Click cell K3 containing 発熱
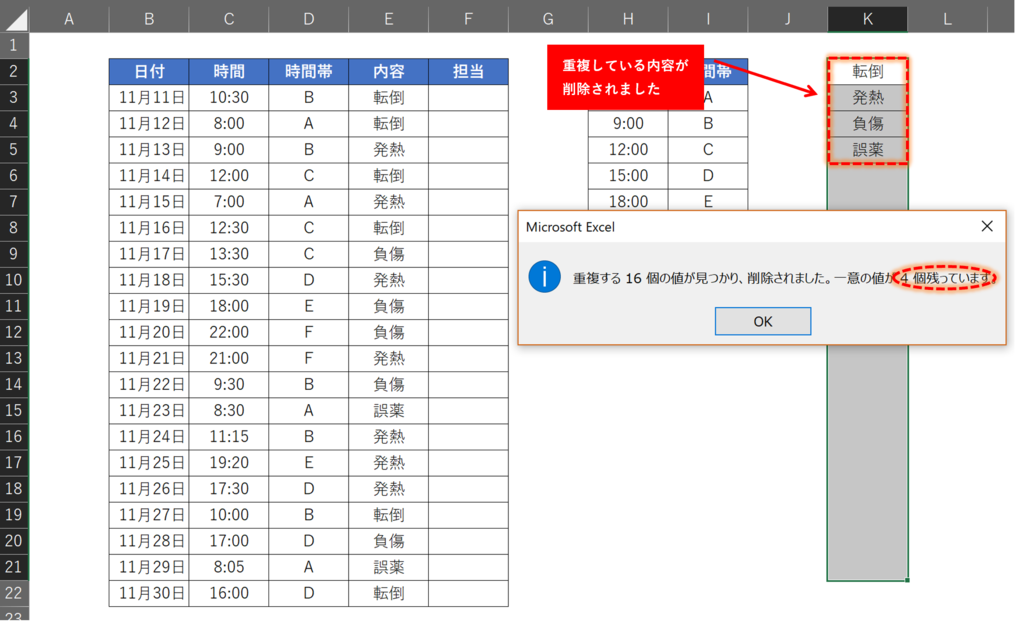The width and height of the screenshot is (1024, 624). 867,98
